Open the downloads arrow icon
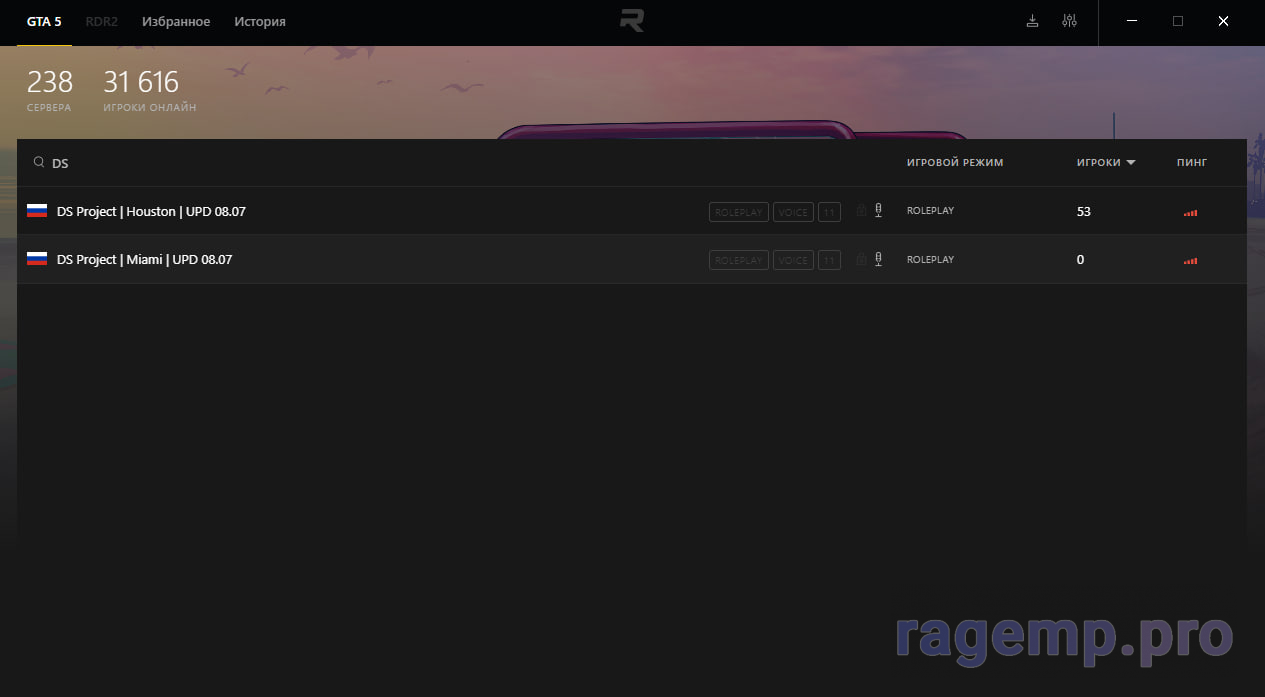This screenshot has width=1265, height=697. pyautogui.click(x=1033, y=21)
